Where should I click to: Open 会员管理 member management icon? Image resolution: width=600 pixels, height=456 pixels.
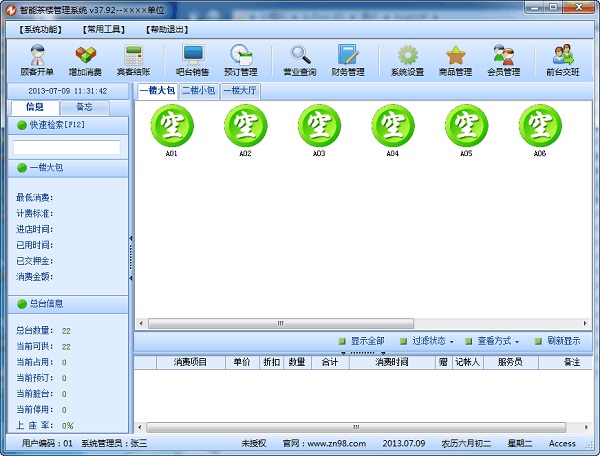click(504, 60)
